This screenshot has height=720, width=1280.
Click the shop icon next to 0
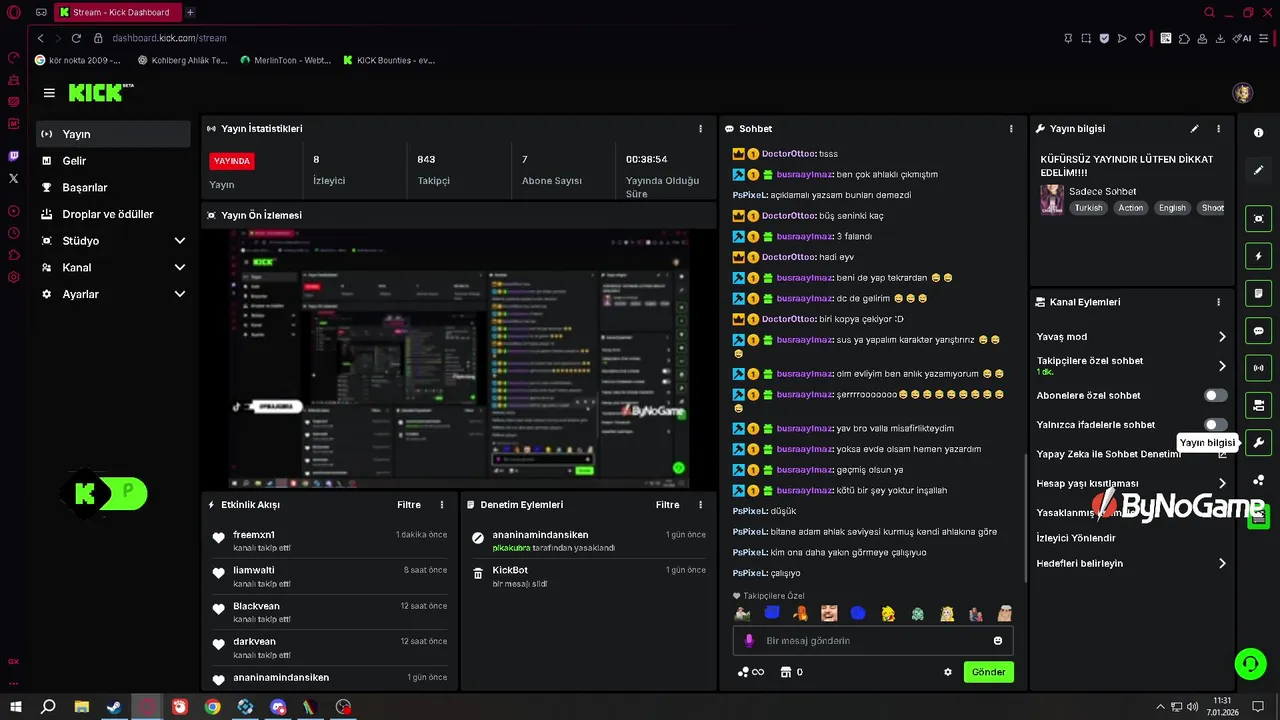pos(786,672)
